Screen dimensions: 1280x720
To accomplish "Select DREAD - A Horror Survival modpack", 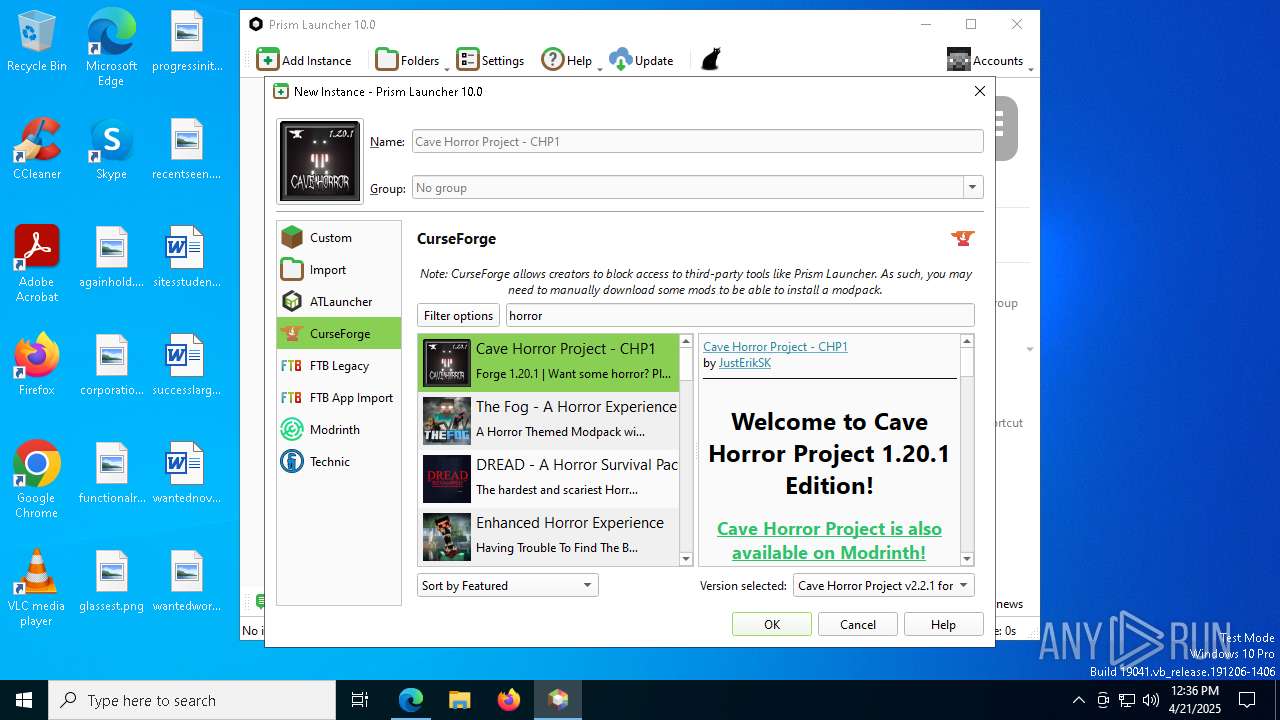I will [548, 478].
